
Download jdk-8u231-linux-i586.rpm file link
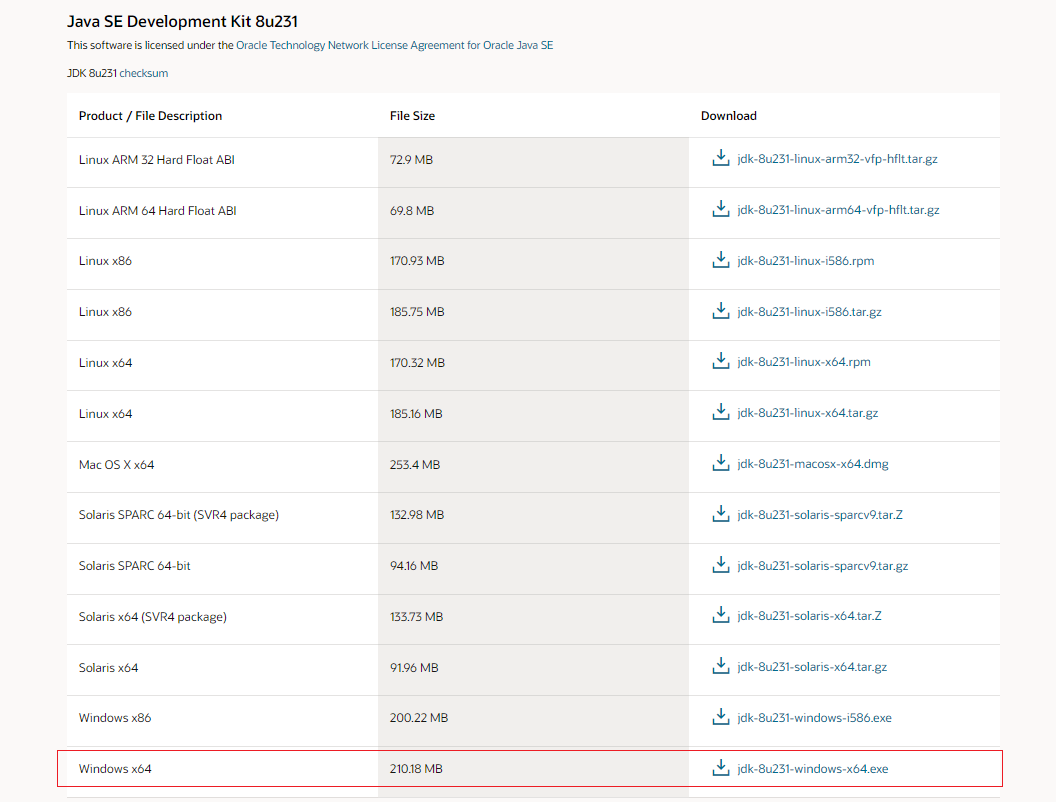(x=805, y=261)
